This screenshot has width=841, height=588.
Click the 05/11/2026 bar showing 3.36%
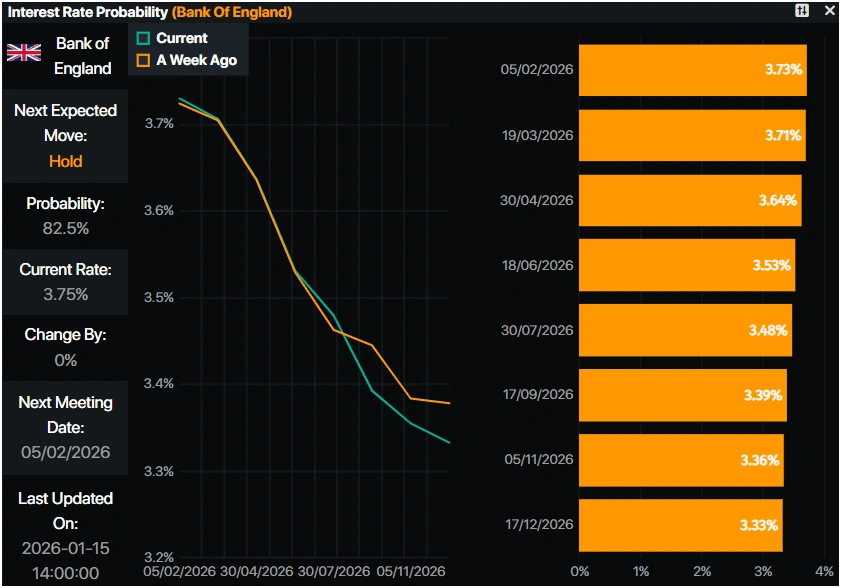coord(681,460)
